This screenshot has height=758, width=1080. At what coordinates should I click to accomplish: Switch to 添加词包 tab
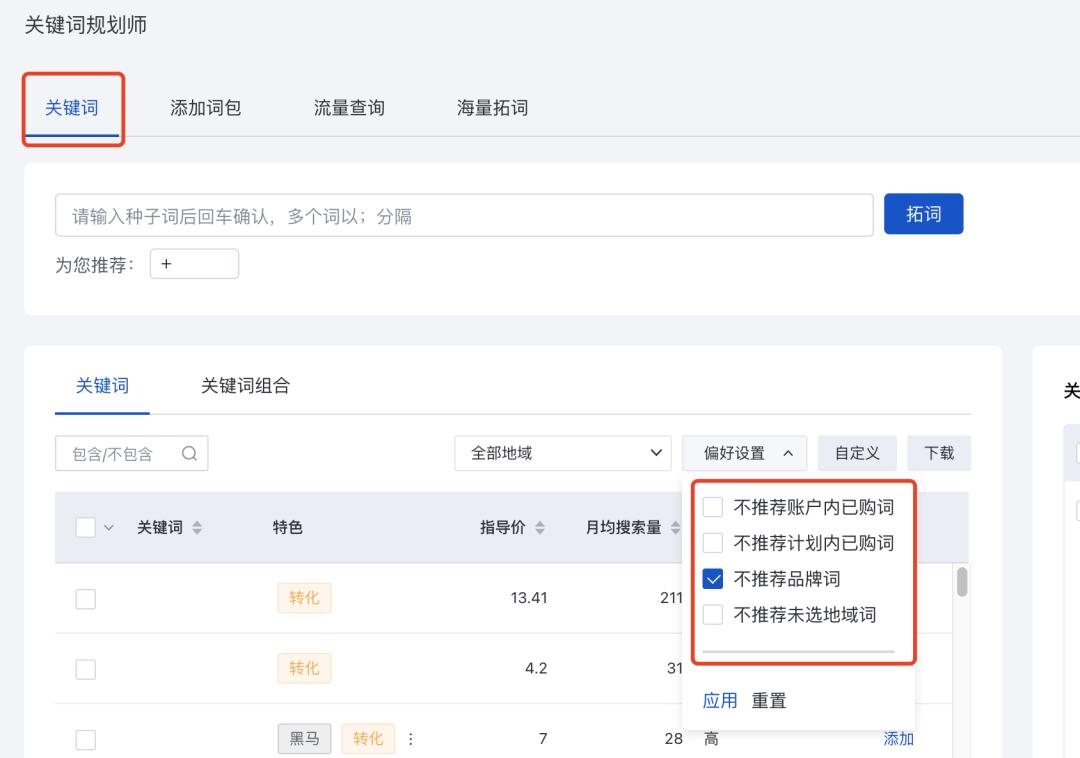pyautogui.click(x=205, y=108)
